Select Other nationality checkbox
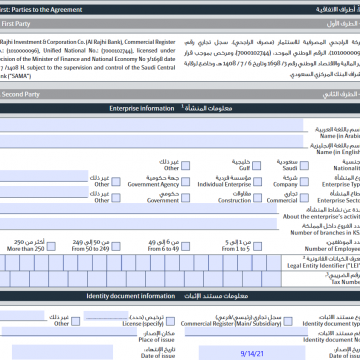Image resolution: width=360 pixels, height=360 pixels. point(185,166)
